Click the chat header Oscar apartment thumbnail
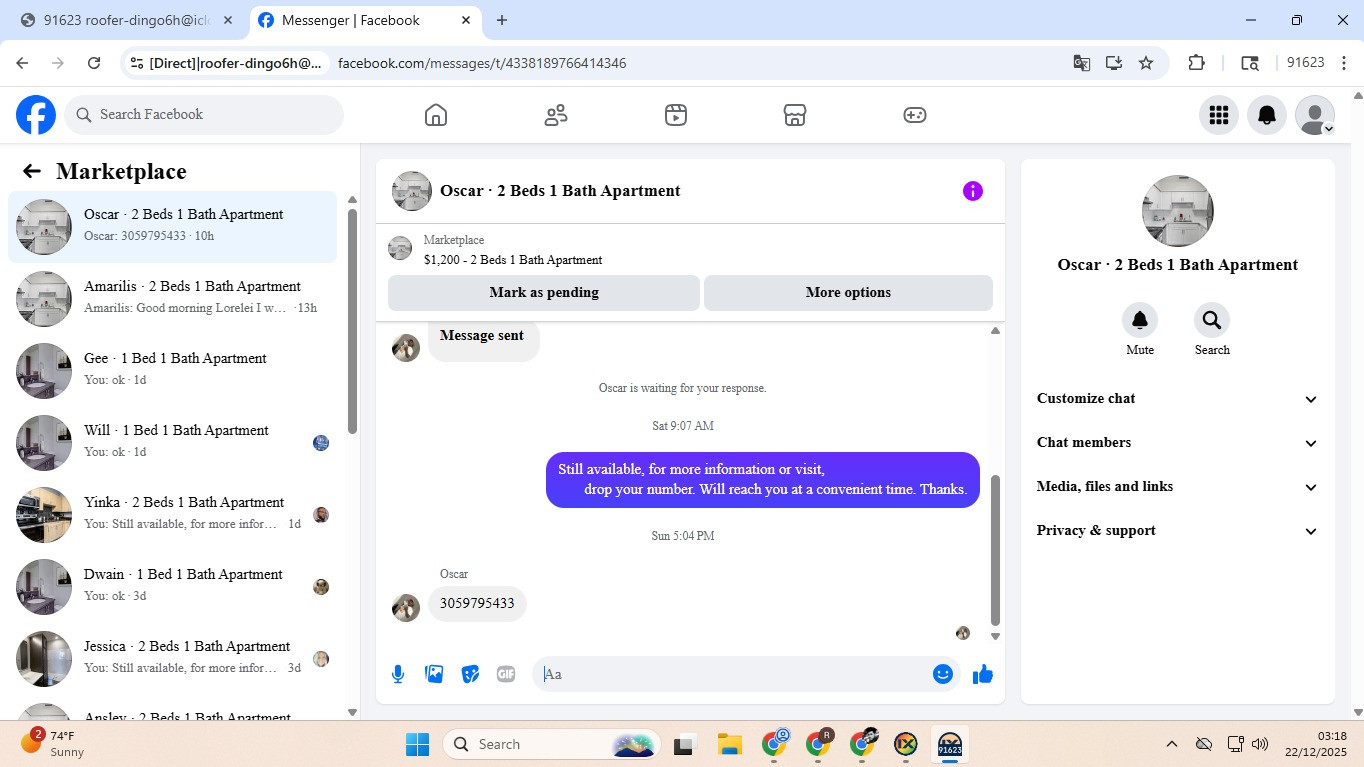1364x767 pixels. click(x=412, y=191)
